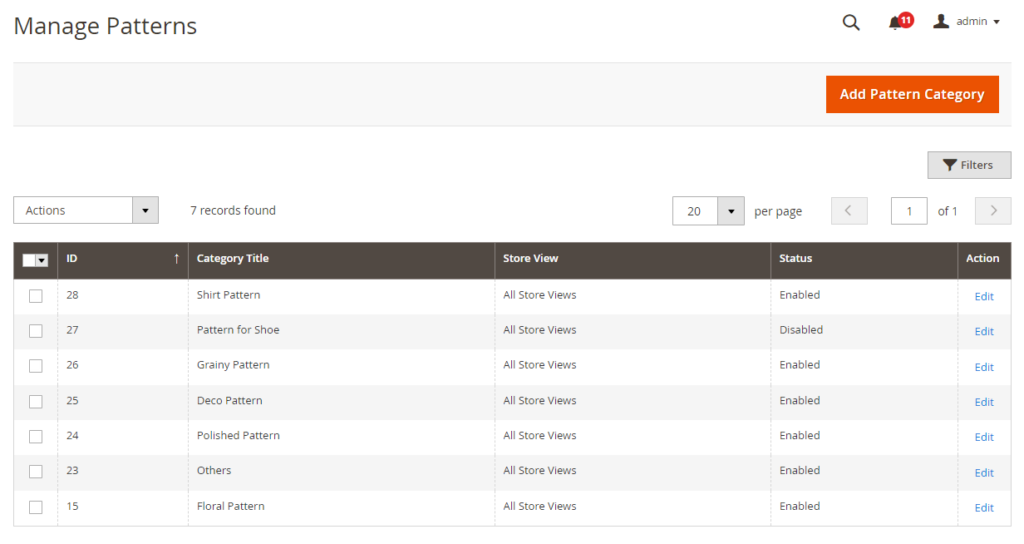
Task: Expand the select-all checkbox dropdown in header
Action: click(x=42, y=260)
